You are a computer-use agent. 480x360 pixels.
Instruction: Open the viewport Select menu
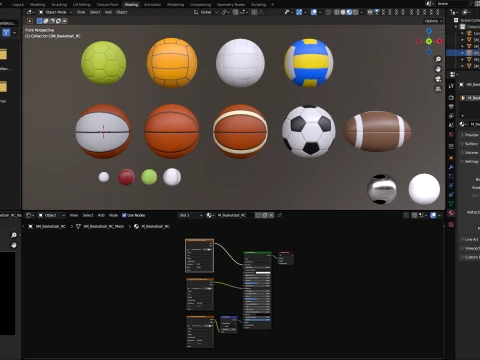coord(95,12)
